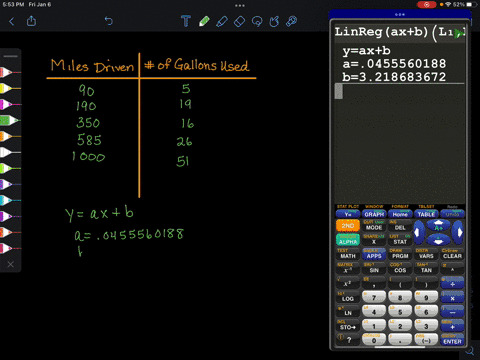Tap the number 5 key

point(400,311)
